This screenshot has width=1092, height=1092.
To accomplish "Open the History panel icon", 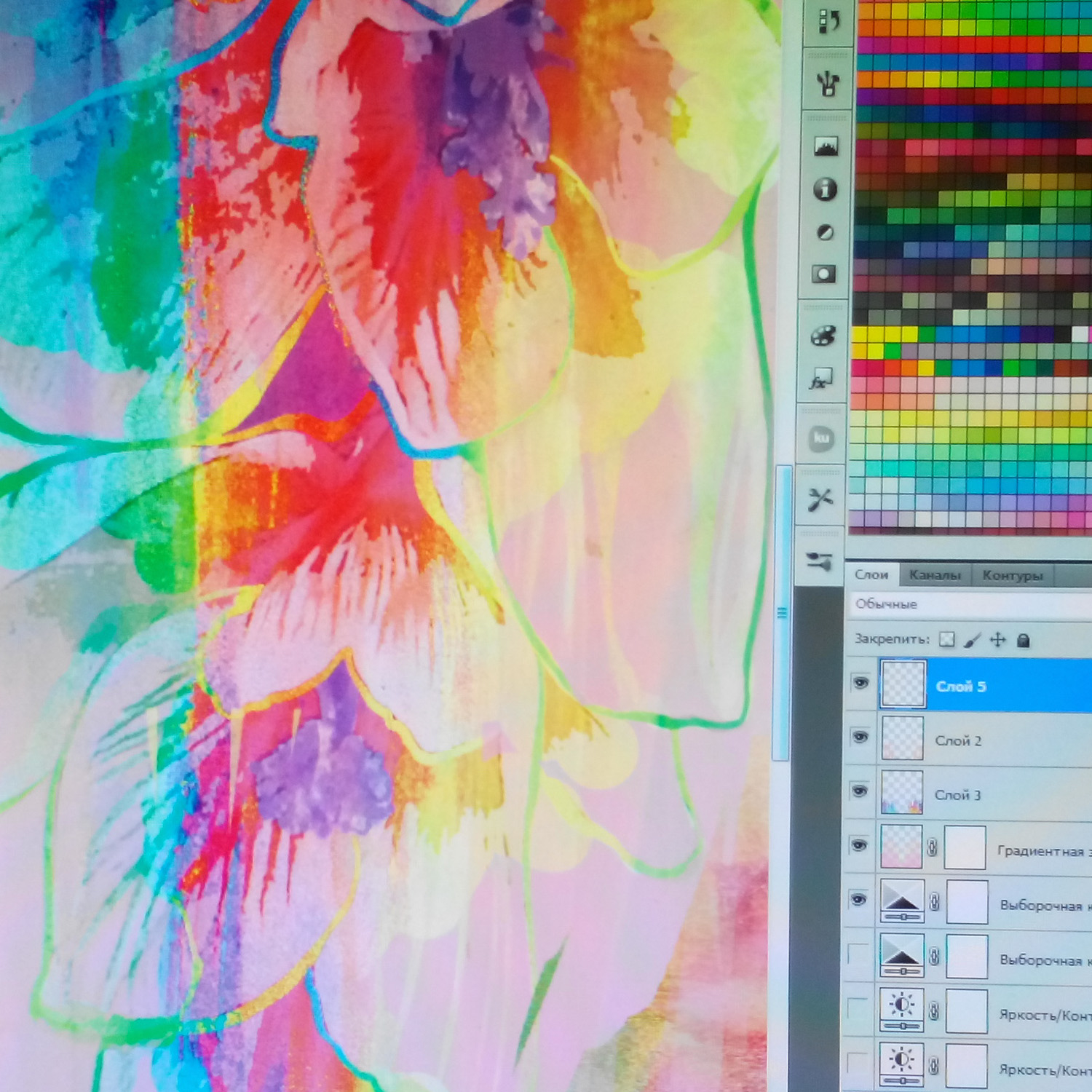I will [x=828, y=21].
